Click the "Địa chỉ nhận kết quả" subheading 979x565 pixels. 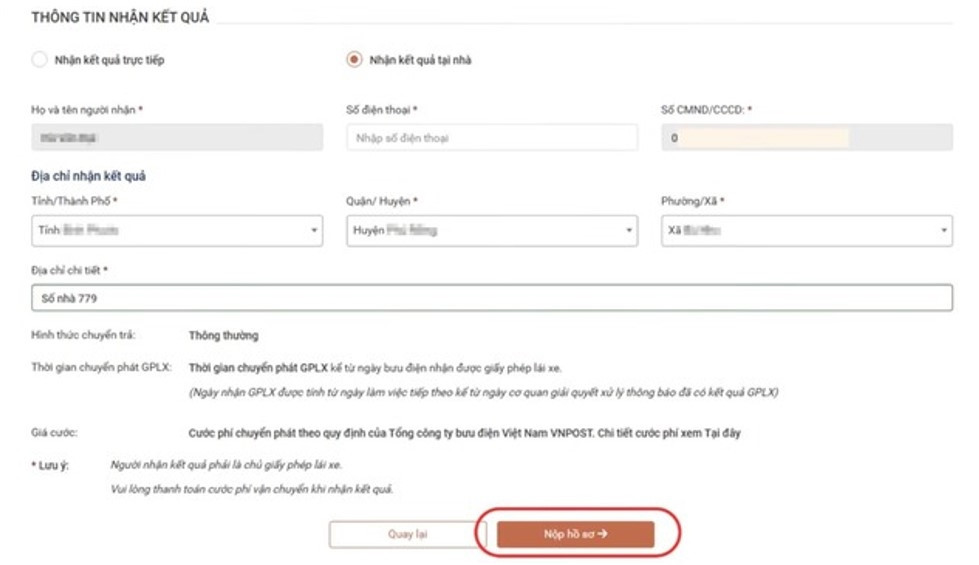click(88, 177)
